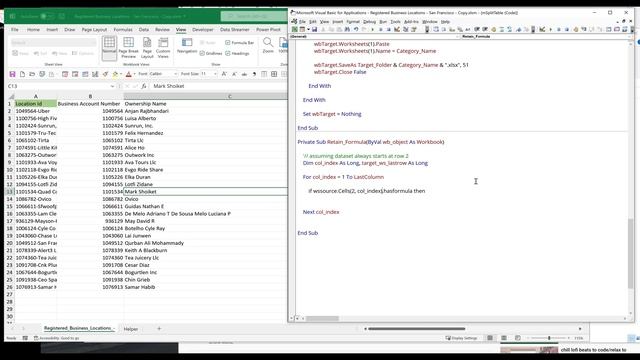
Task: Open Custom Views dialog
Action: pyautogui.click(x=163, y=48)
